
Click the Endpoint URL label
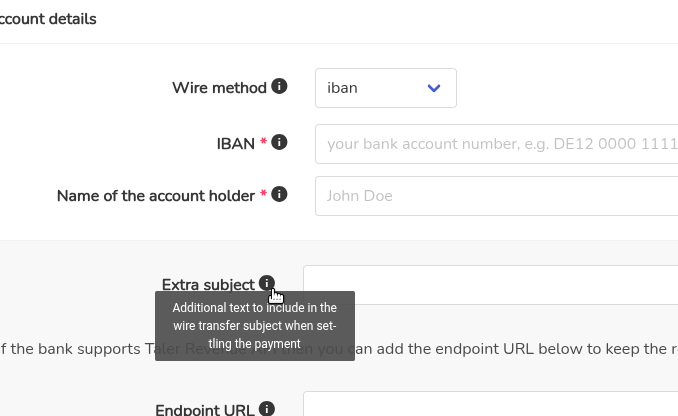pos(205,410)
